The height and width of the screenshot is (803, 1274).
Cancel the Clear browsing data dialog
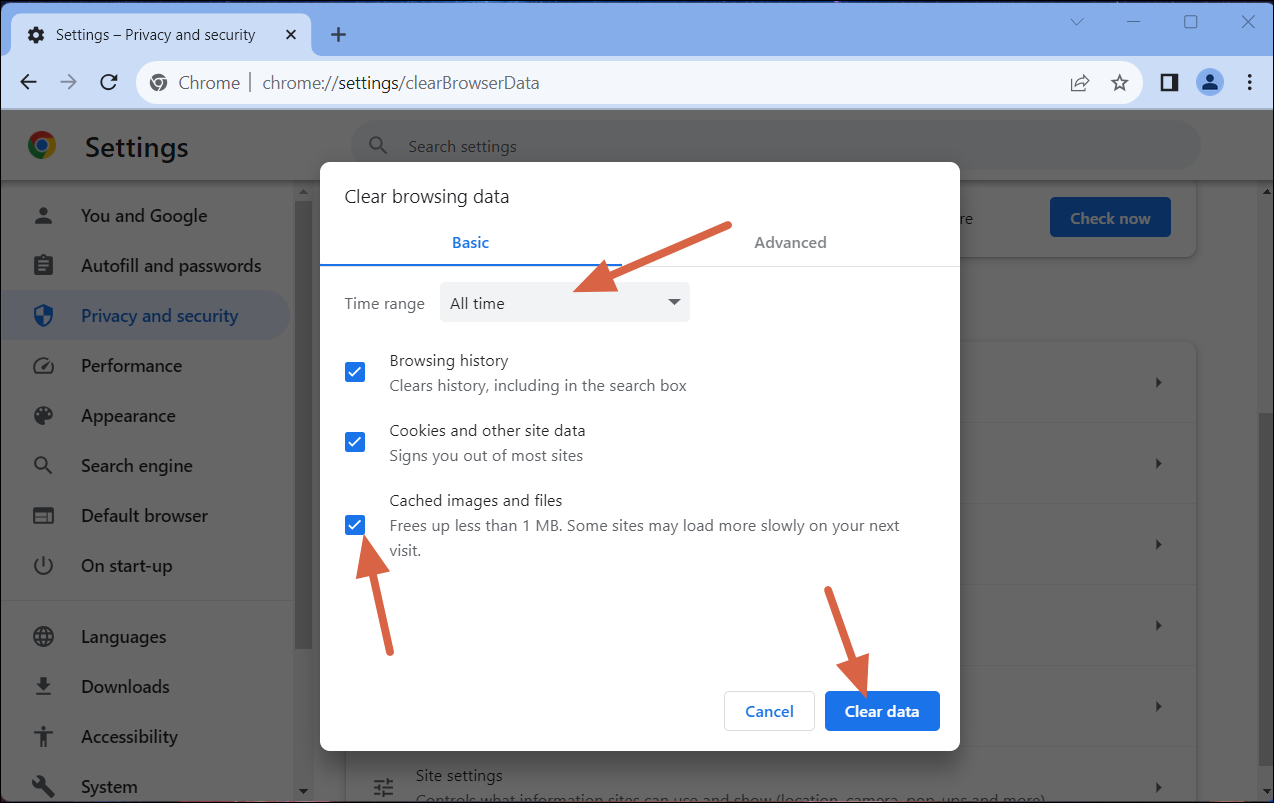tap(768, 710)
